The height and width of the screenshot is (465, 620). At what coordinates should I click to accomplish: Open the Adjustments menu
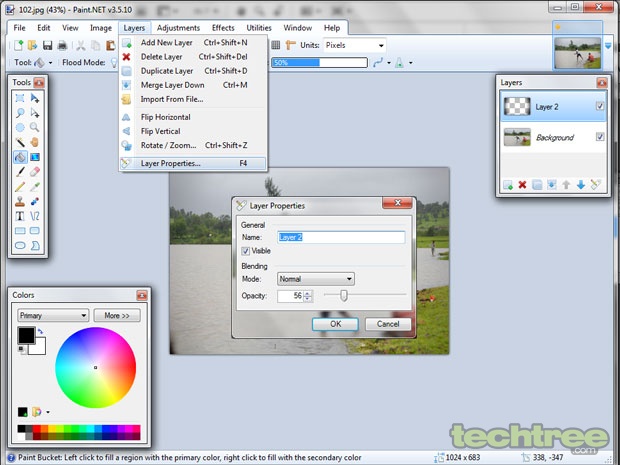178,28
